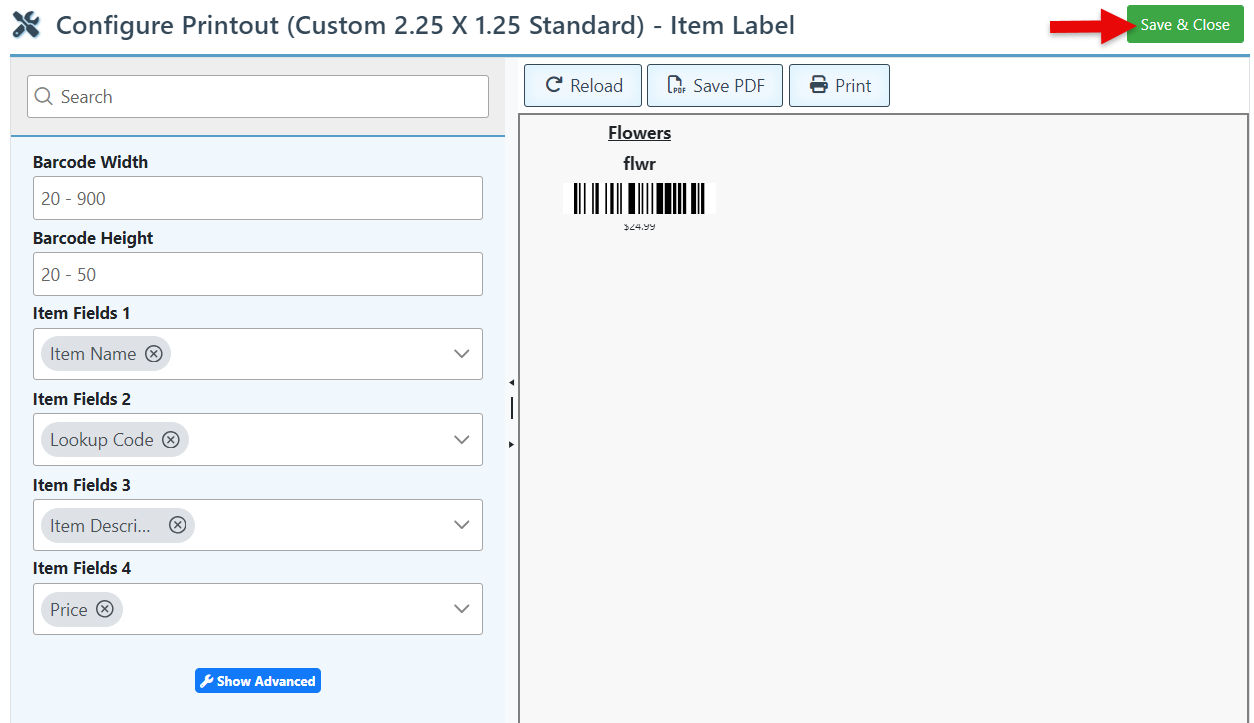Collapse the left panel using splitter arrow
The height and width of the screenshot is (723, 1254).
[x=511, y=383]
